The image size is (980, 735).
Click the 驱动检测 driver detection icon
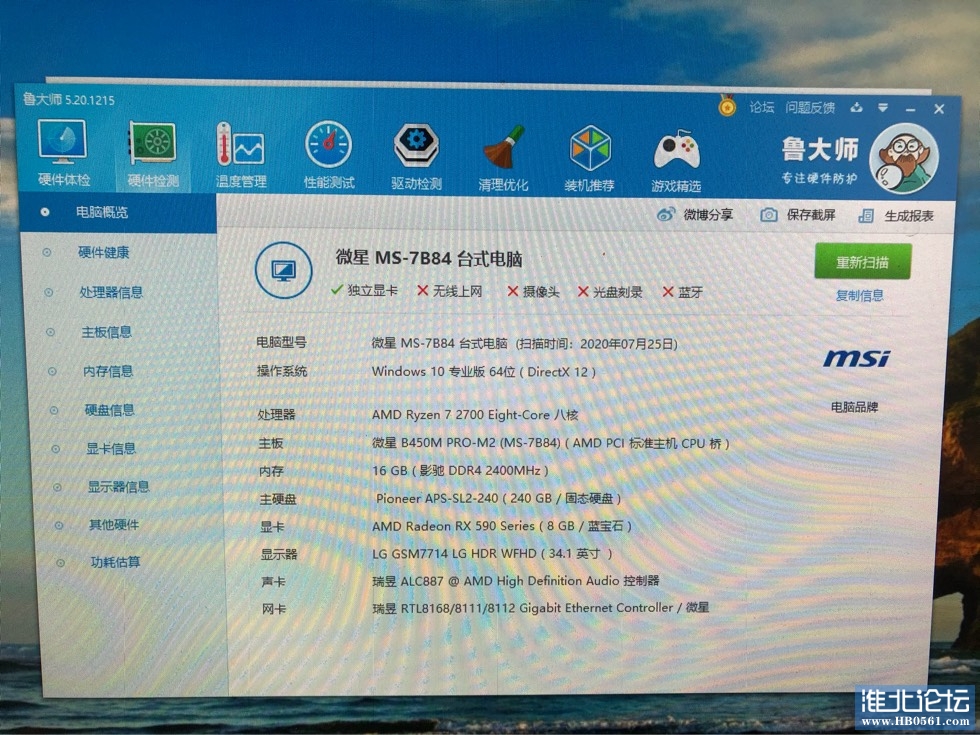[x=415, y=147]
